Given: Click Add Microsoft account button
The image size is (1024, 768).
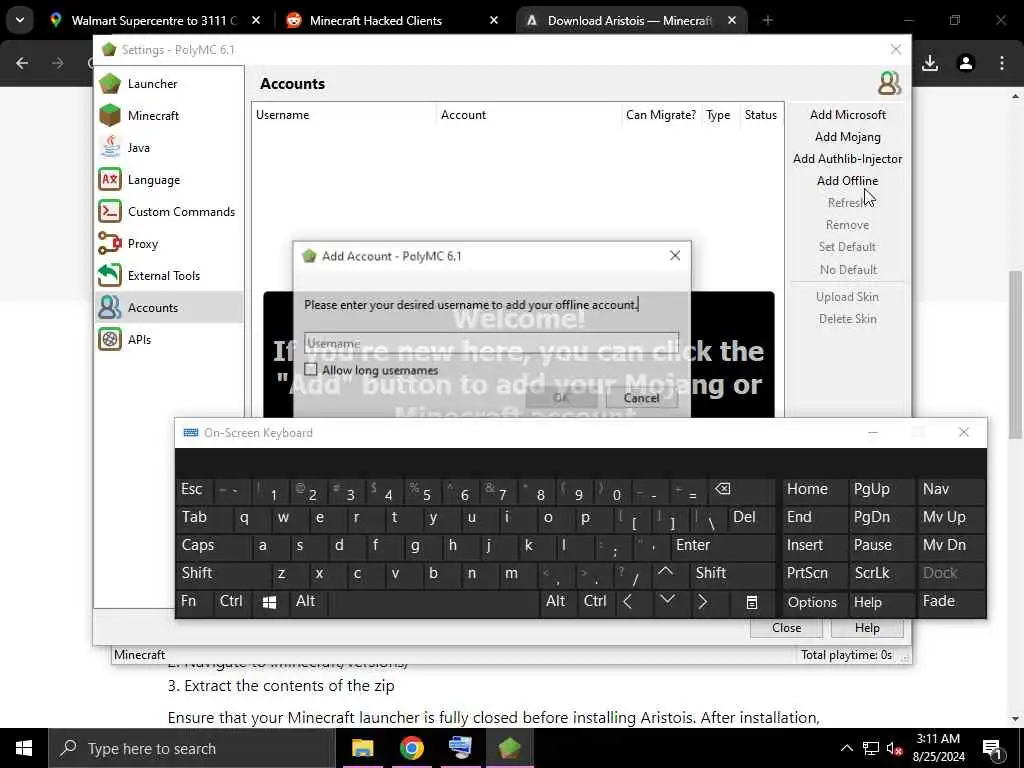Looking at the screenshot, I should click(x=848, y=115).
